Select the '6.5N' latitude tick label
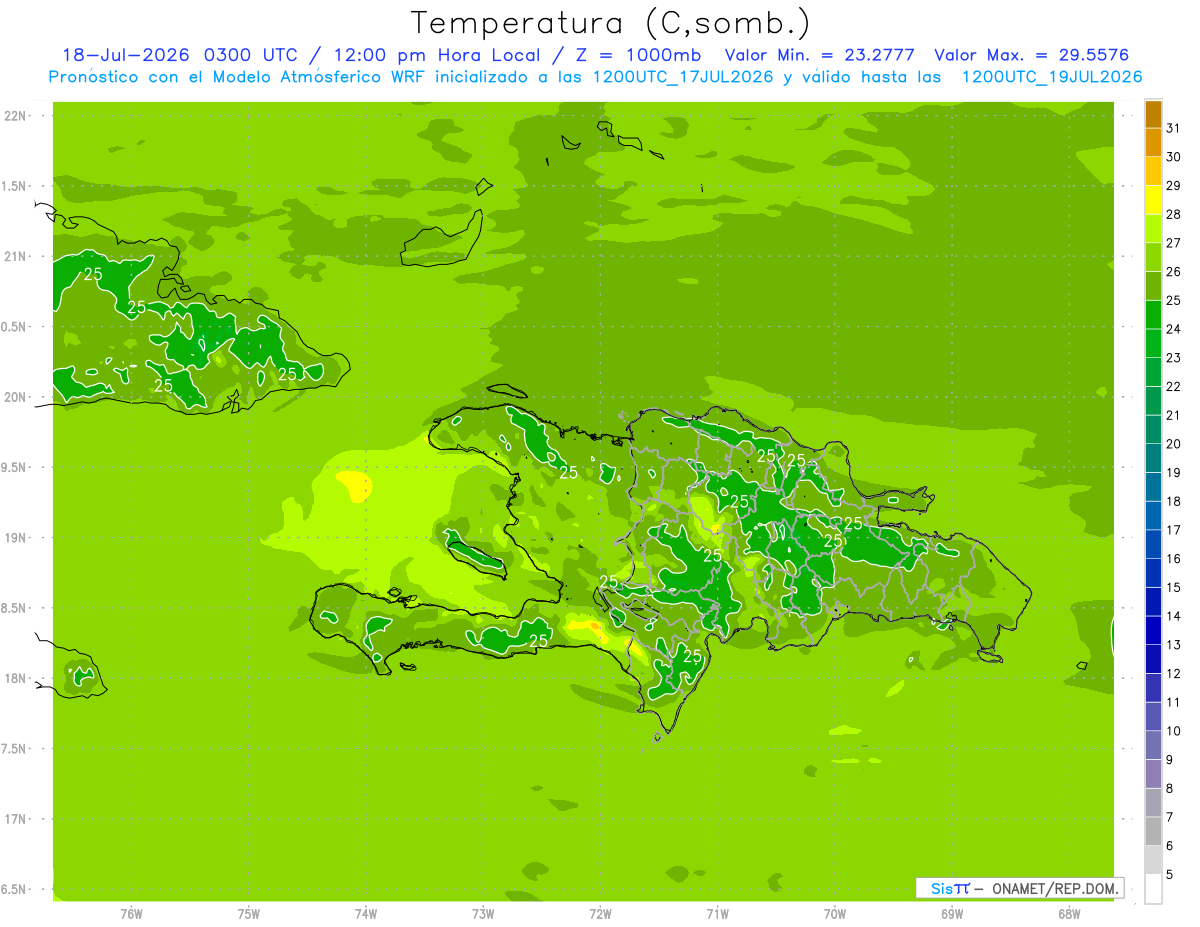Screen dimensions: 1200x927 (x=14, y=890)
